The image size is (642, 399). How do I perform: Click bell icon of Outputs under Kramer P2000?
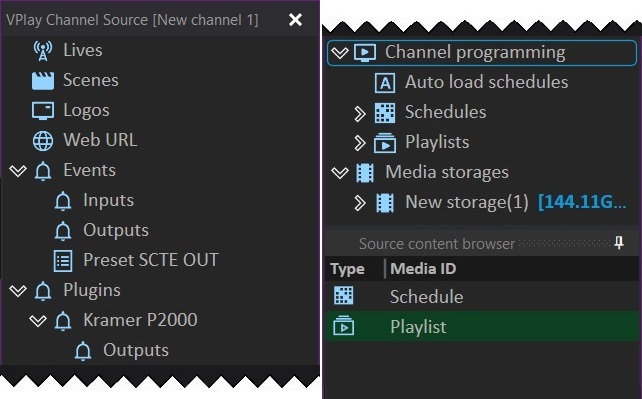[x=83, y=351]
